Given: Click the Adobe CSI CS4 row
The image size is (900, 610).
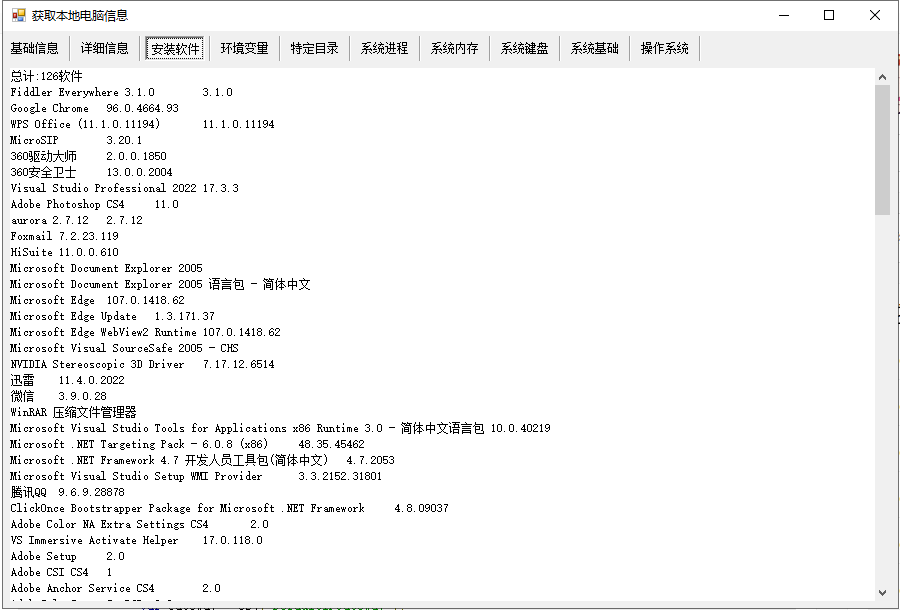Looking at the screenshot, I should pos(61,574).
